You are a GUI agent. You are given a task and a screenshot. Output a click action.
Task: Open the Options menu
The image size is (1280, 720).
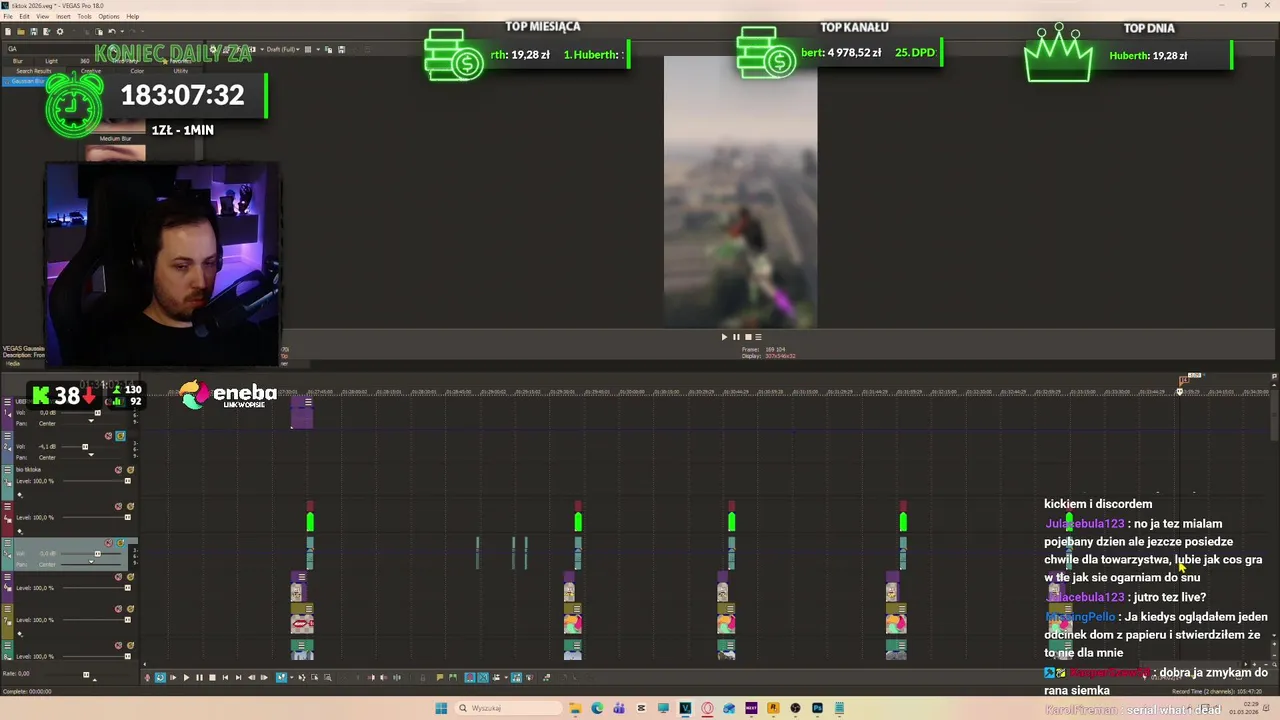(109, 16)
